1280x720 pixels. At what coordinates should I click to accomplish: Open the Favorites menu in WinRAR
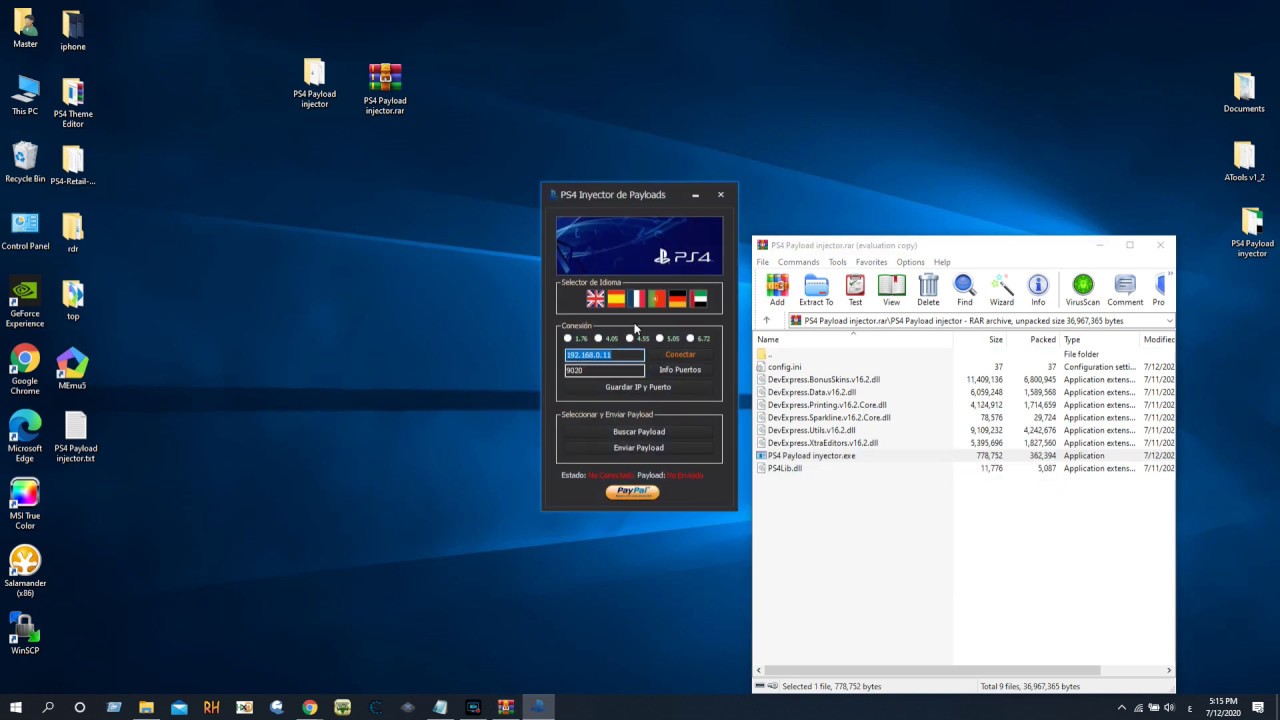tap(872, 262)
